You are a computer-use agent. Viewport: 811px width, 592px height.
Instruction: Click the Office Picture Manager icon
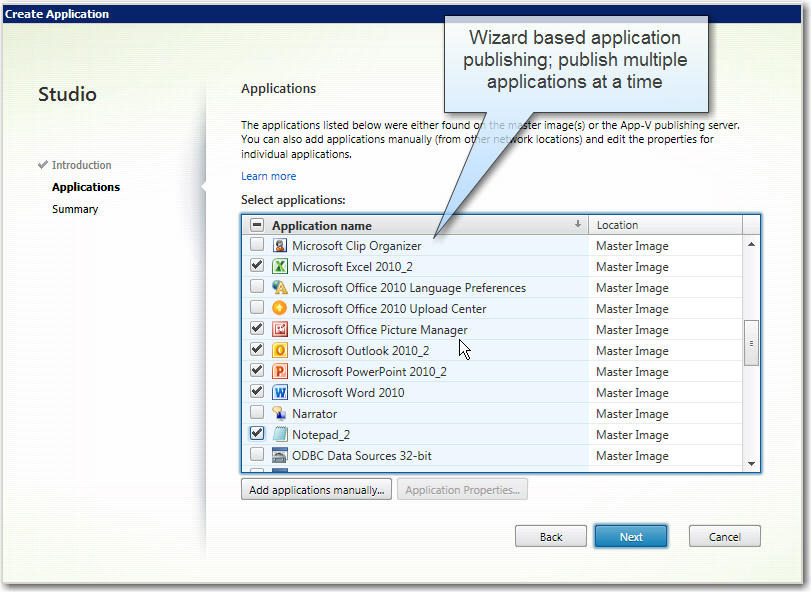click(280, 329)
